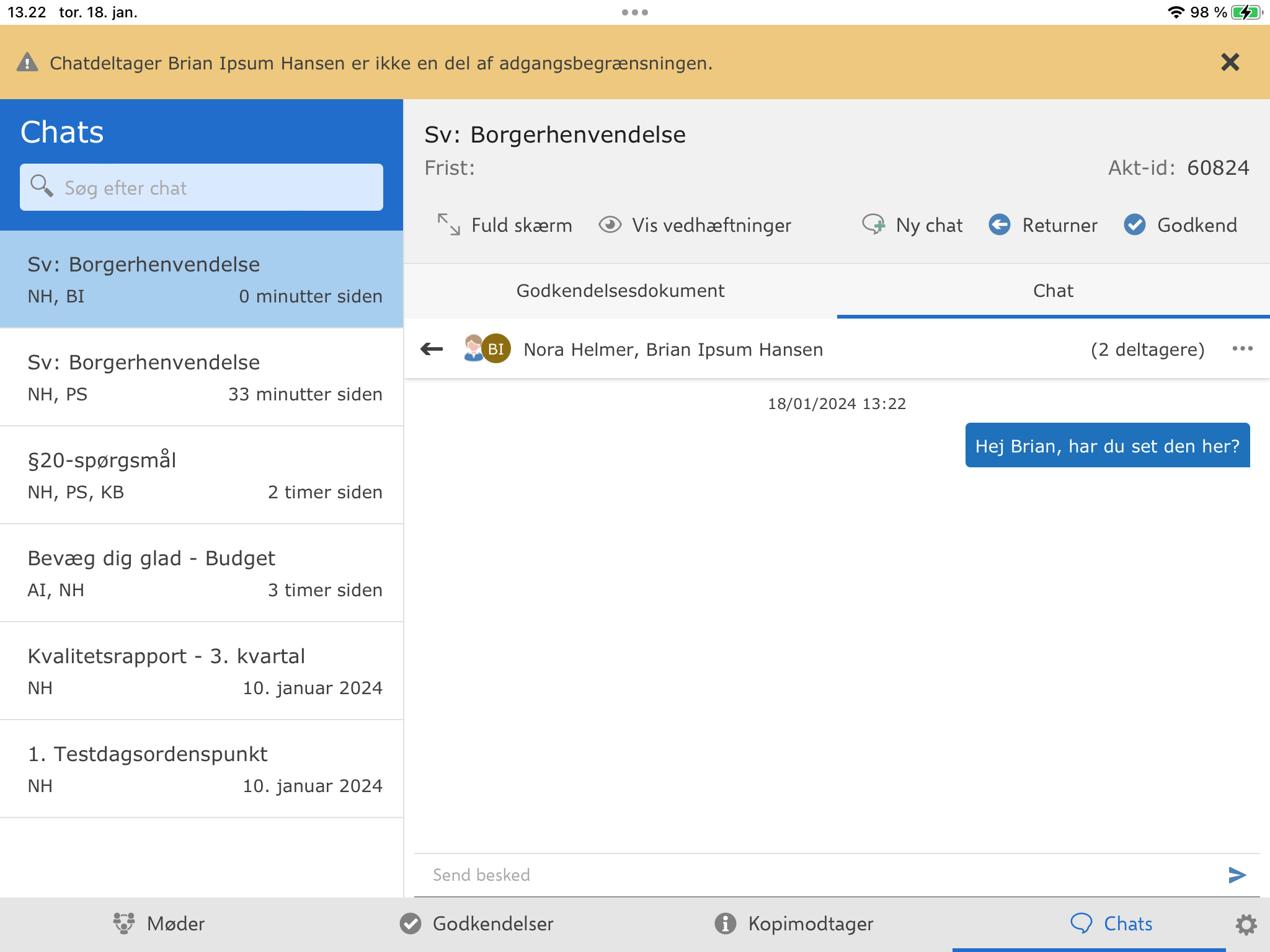
Task: Dismiss the yellow warning banner
Action: pos(1230,63)
